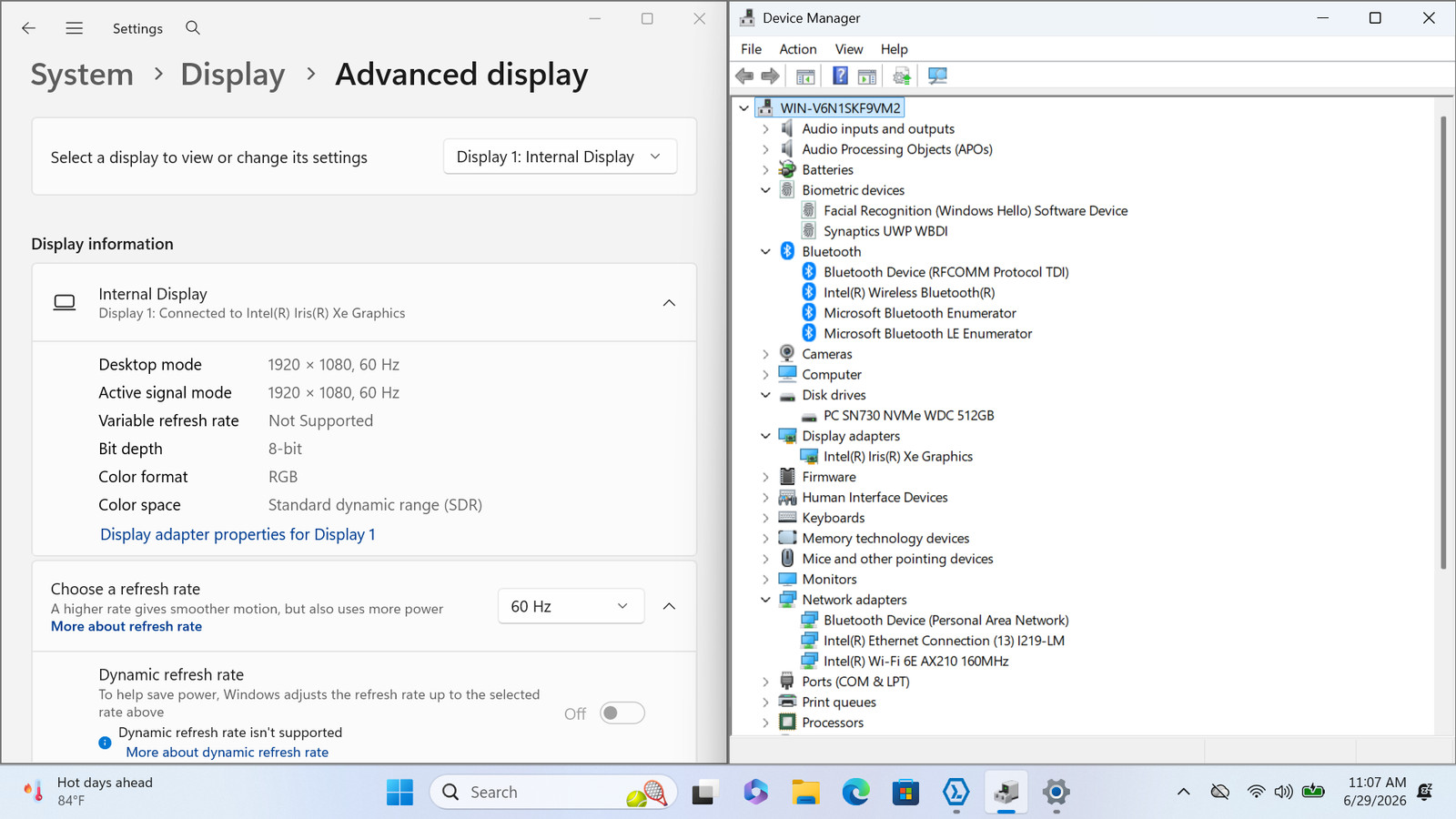The height and width of the screenshot is (819, 1456).
Task: Go to Display in the Settings breadcrumb
Action: coord(233,75)
